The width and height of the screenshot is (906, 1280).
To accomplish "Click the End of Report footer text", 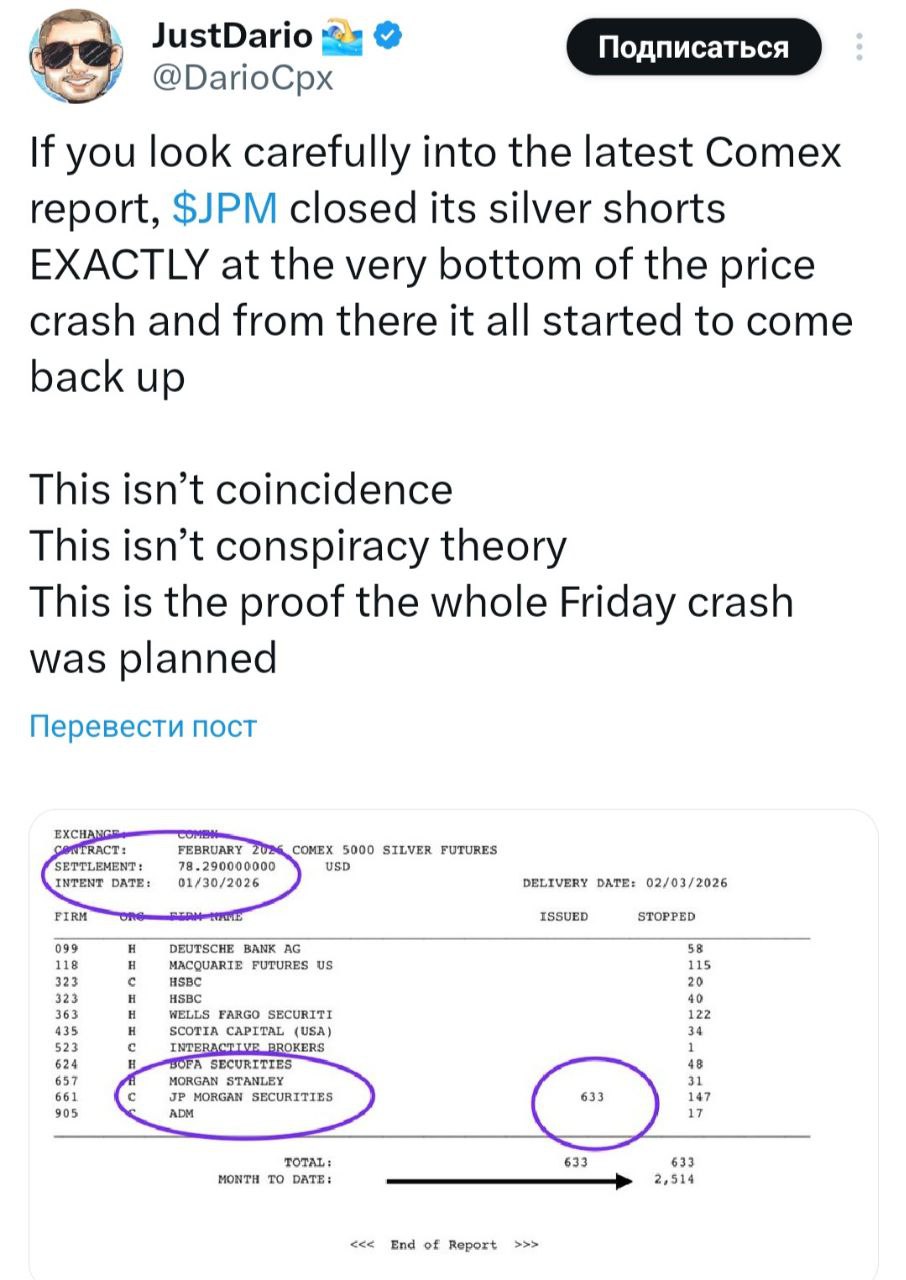I will (443, 1245).
